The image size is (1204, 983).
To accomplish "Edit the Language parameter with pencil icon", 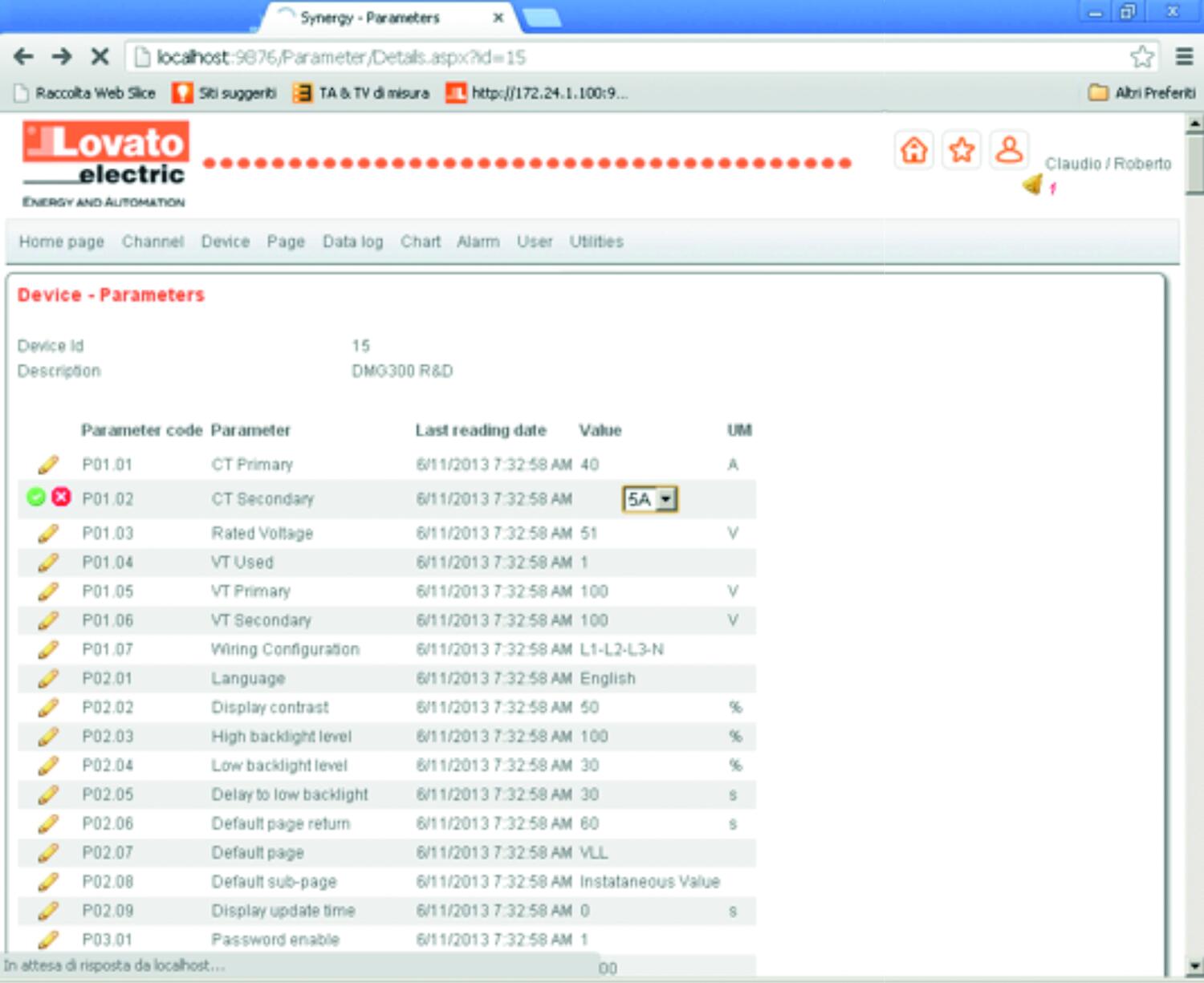I will (48, 678).
